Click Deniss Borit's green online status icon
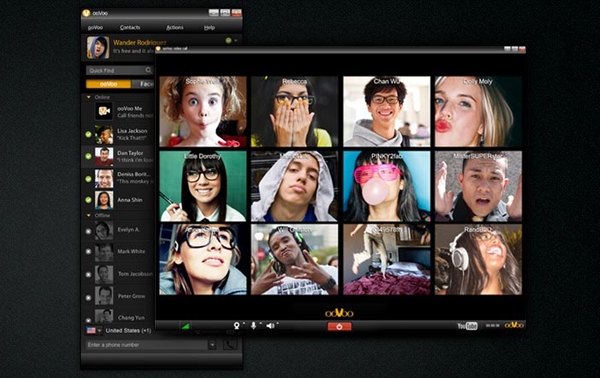Image resolution: width=600 pixels, height=378 pixels. click(88, 179)
